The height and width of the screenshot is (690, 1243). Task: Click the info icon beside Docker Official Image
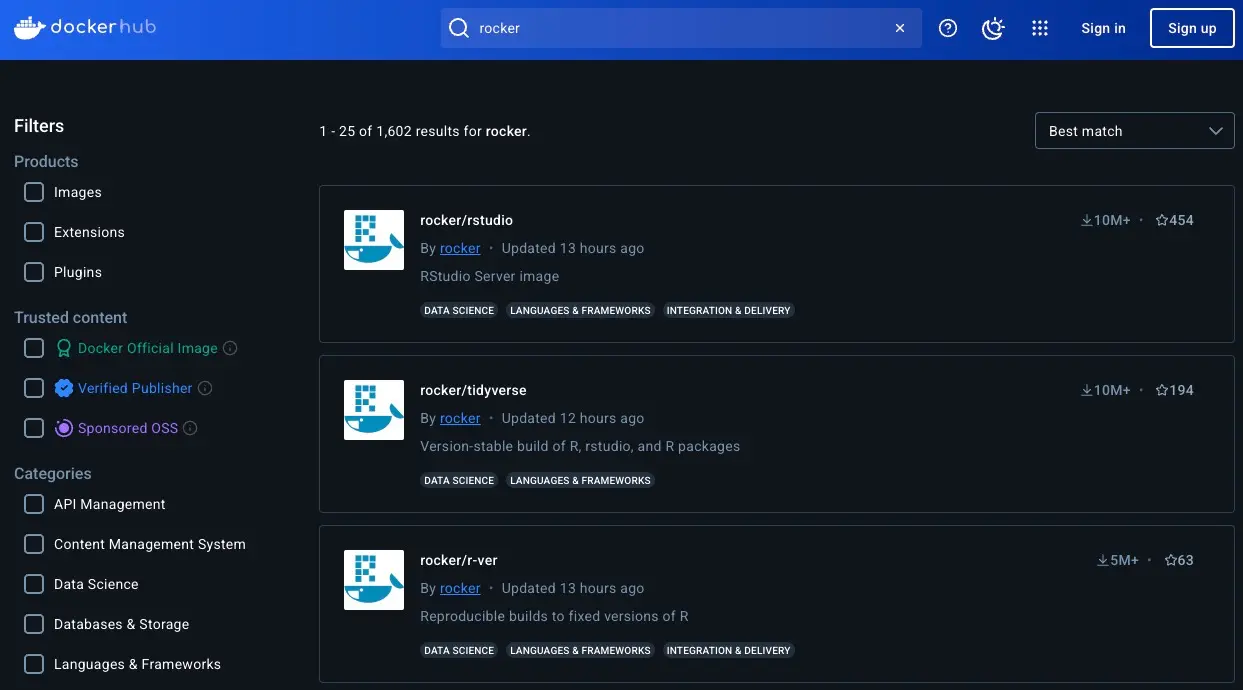(x=230, y=348)
